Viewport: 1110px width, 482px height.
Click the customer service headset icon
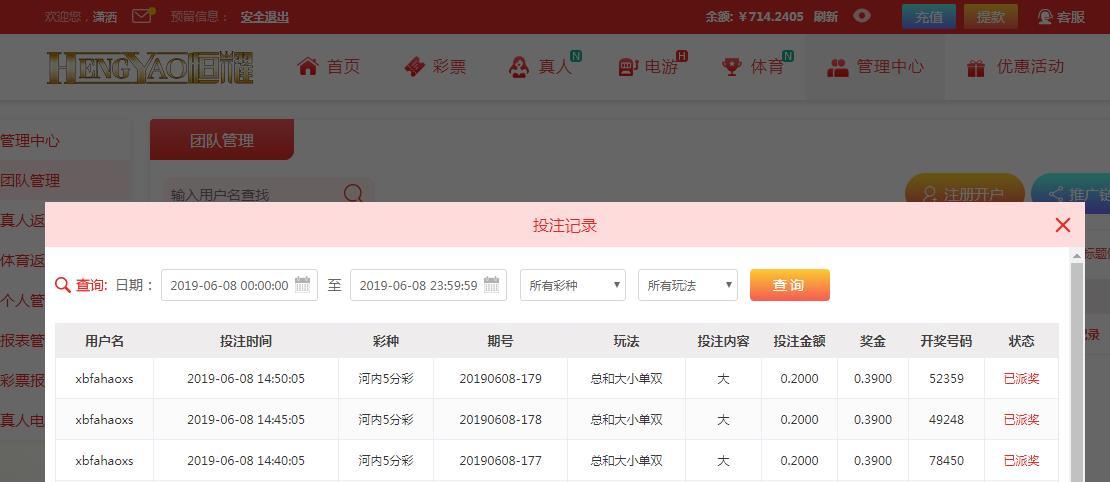(1046, 17)
